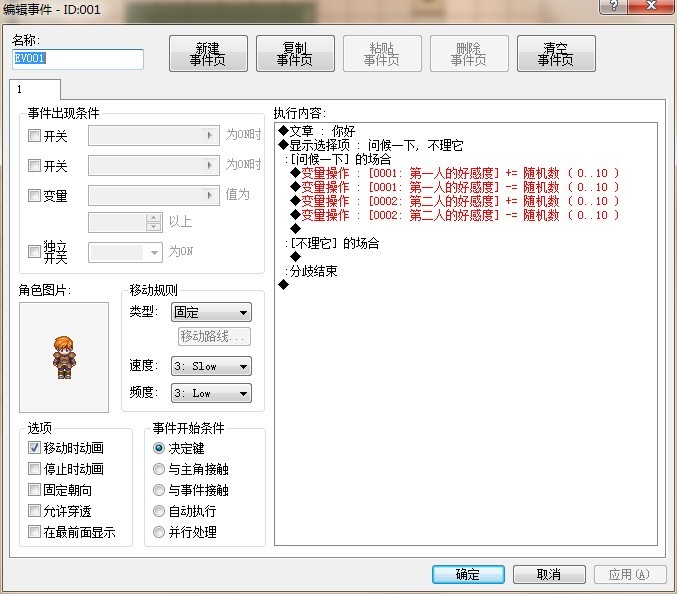Select event page tab 1

click(35, 89)
